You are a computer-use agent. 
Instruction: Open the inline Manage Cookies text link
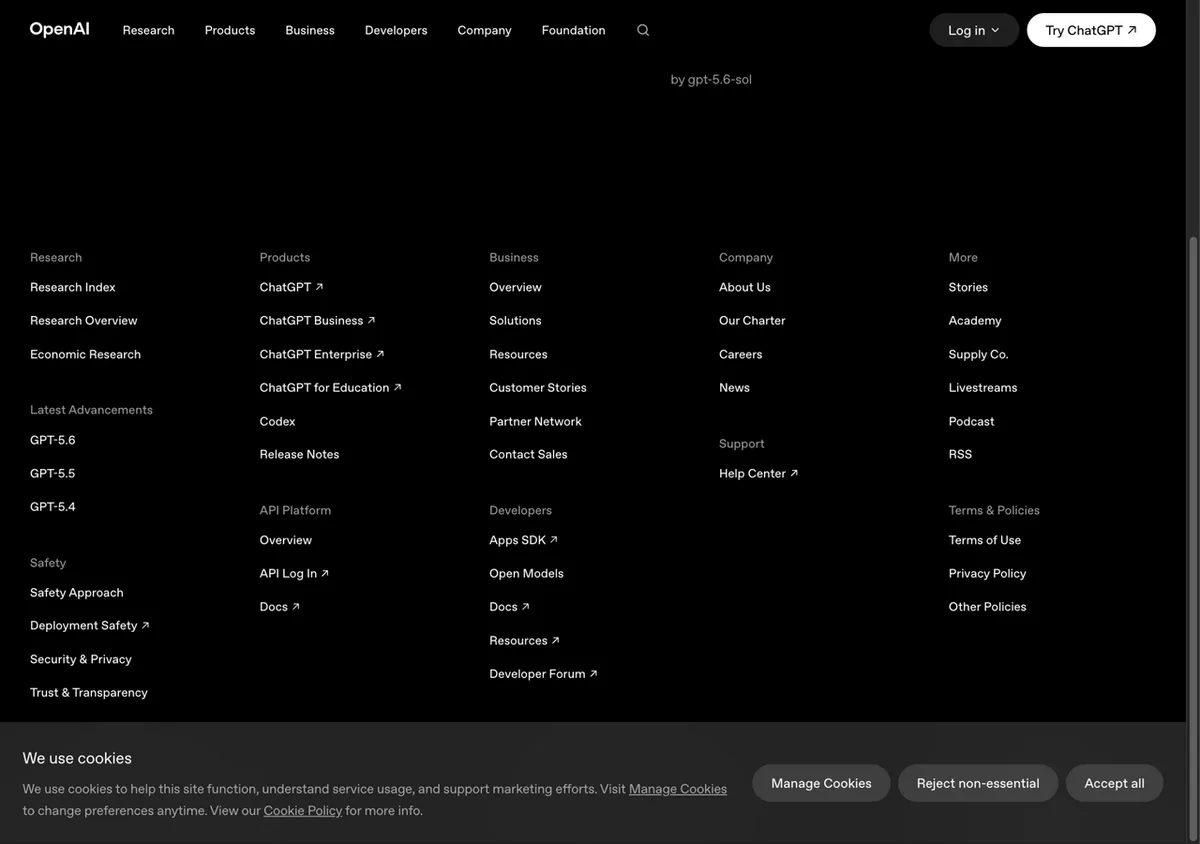click(x=678, y=789)
